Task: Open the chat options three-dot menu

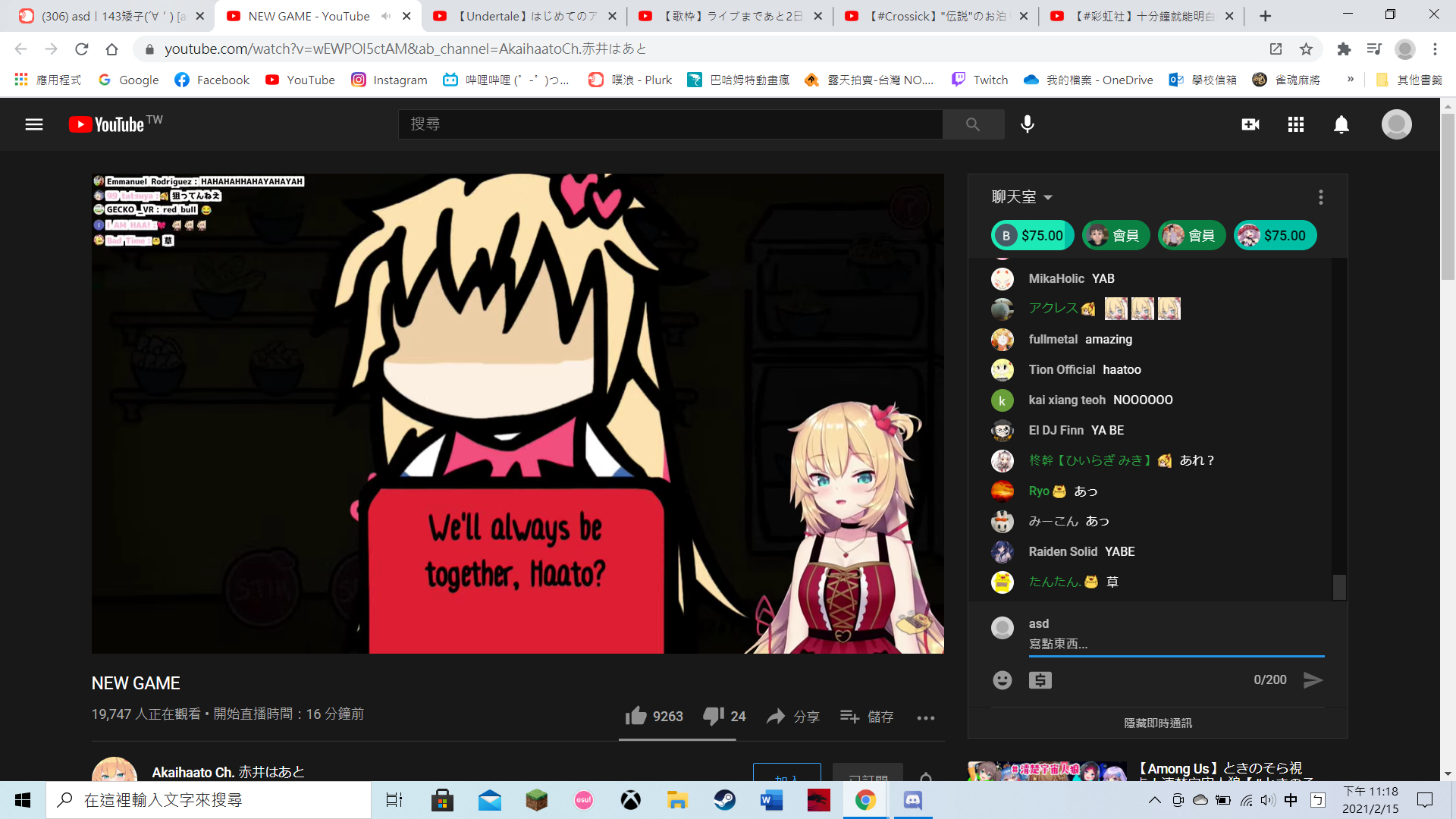Action: 1321,197
